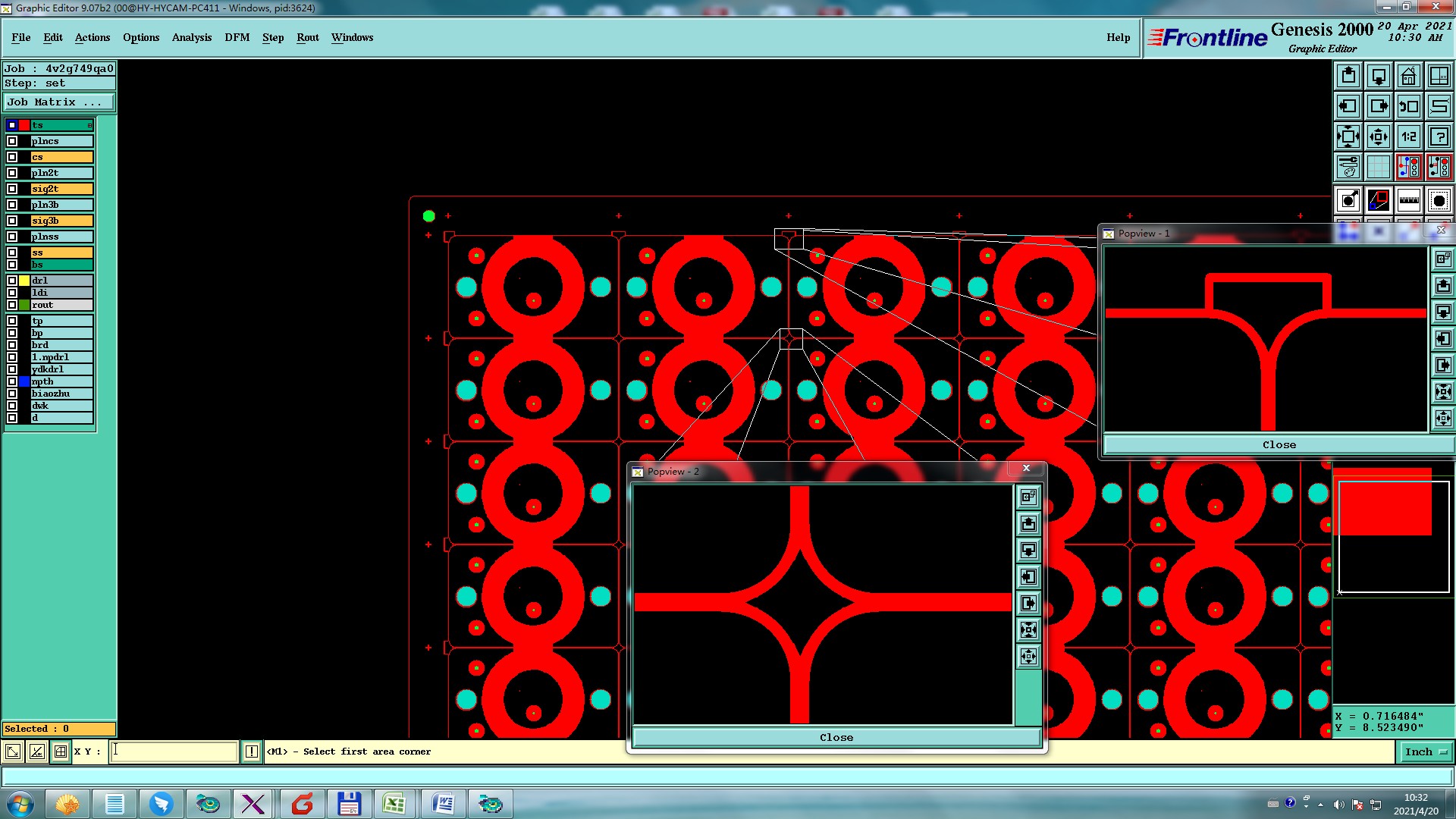Viewport: 1456px width, 819px height.
Task: Click the zoom-in all directions icon
Action: [1348, 136]
